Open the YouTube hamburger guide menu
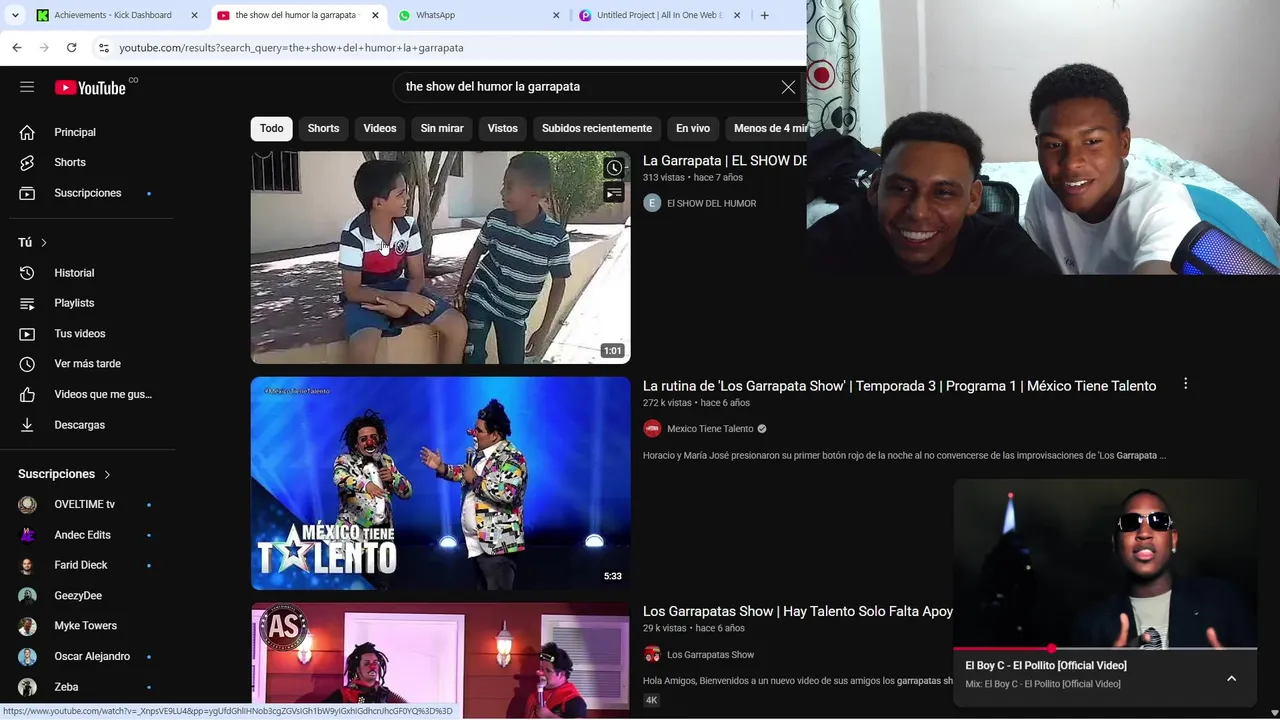This screenshot has width=1280, height=720. 27,87
